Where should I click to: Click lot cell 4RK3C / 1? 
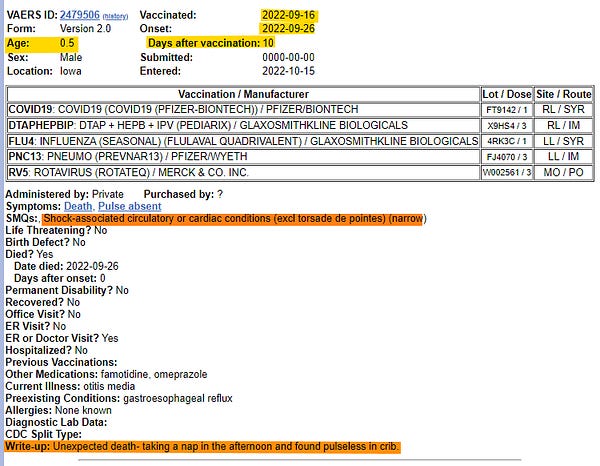(507, 141)
